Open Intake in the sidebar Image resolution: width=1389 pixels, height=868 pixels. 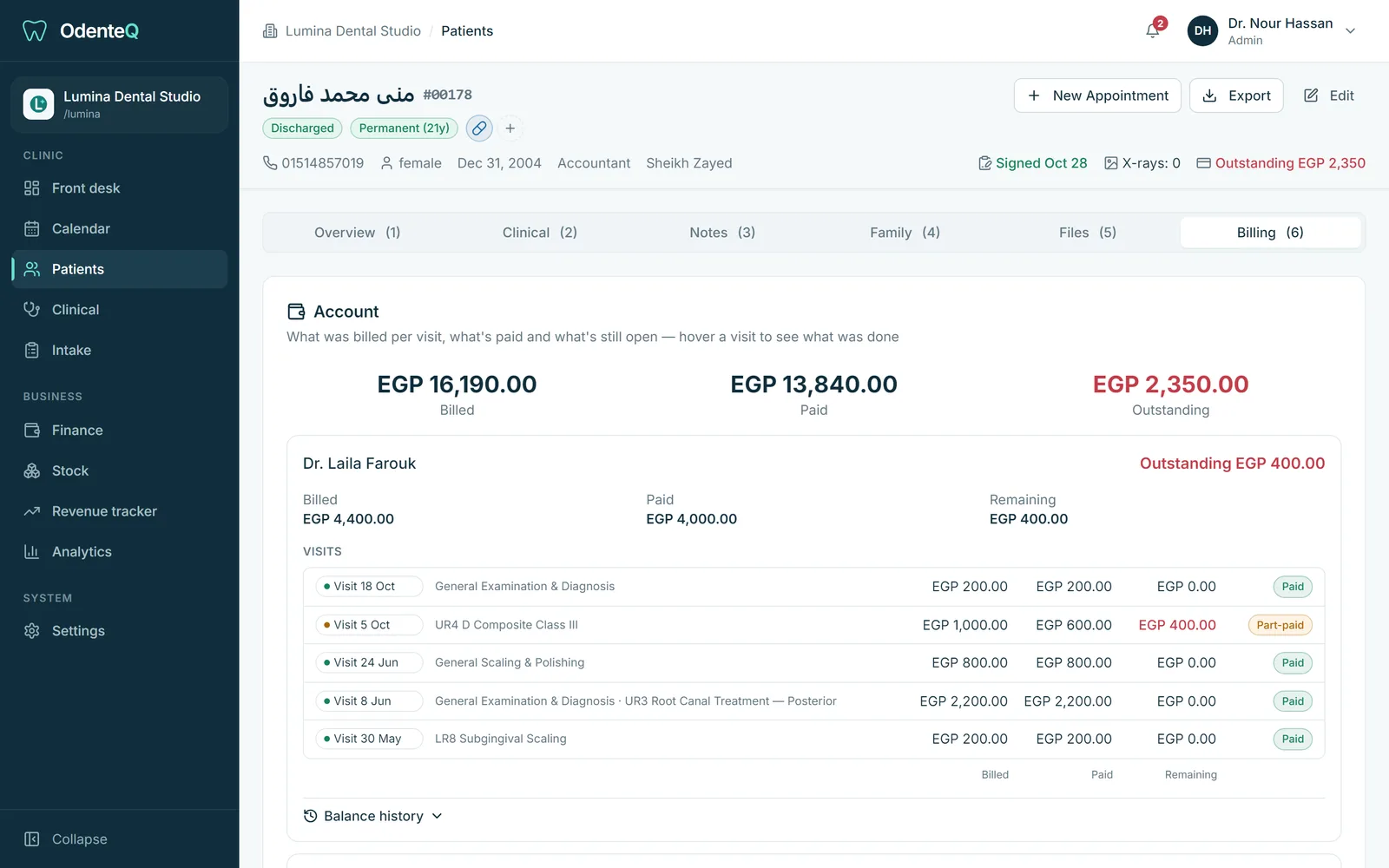[x=120, y=351]
